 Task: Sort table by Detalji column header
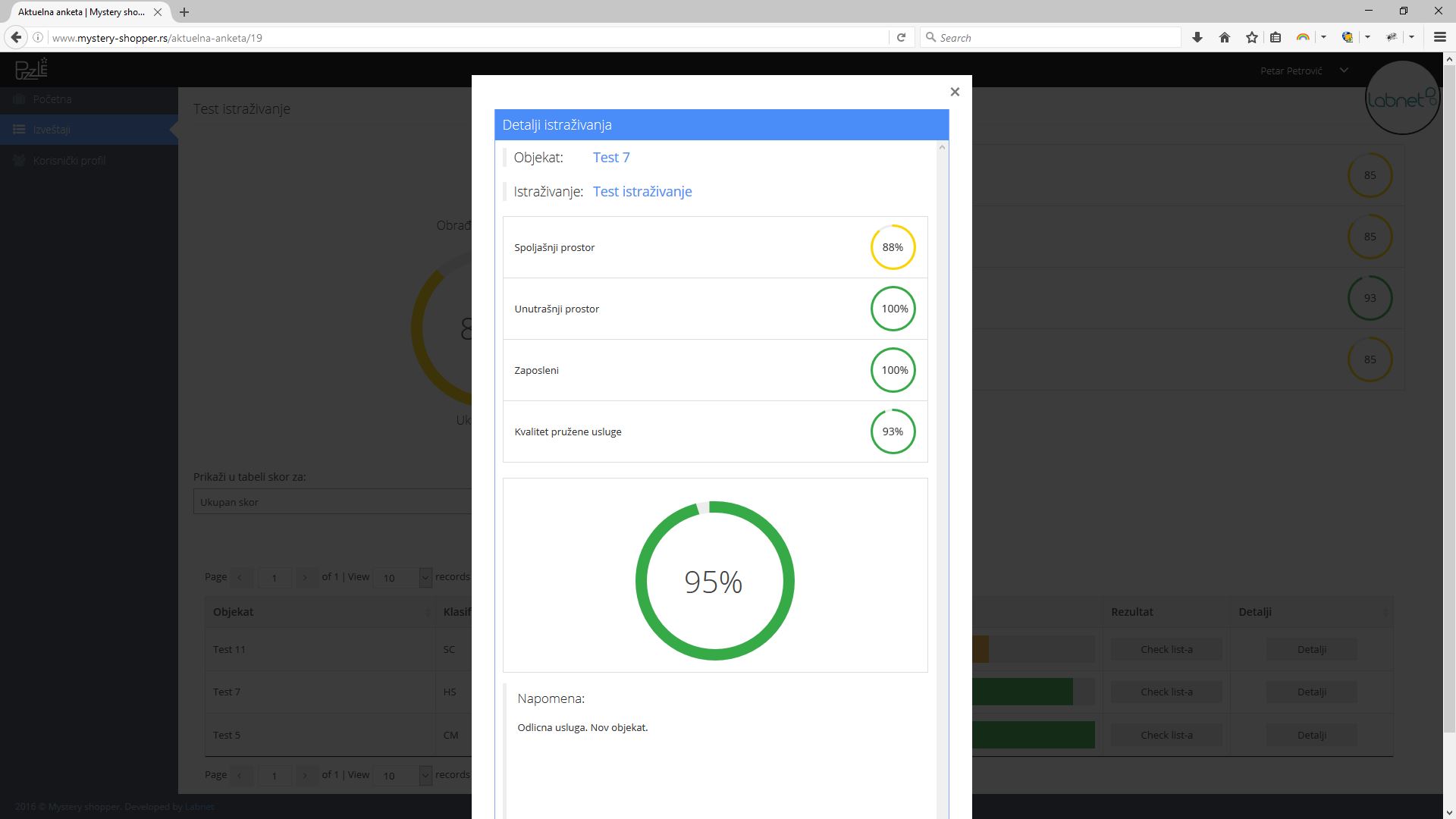[x=1311, y=612]
